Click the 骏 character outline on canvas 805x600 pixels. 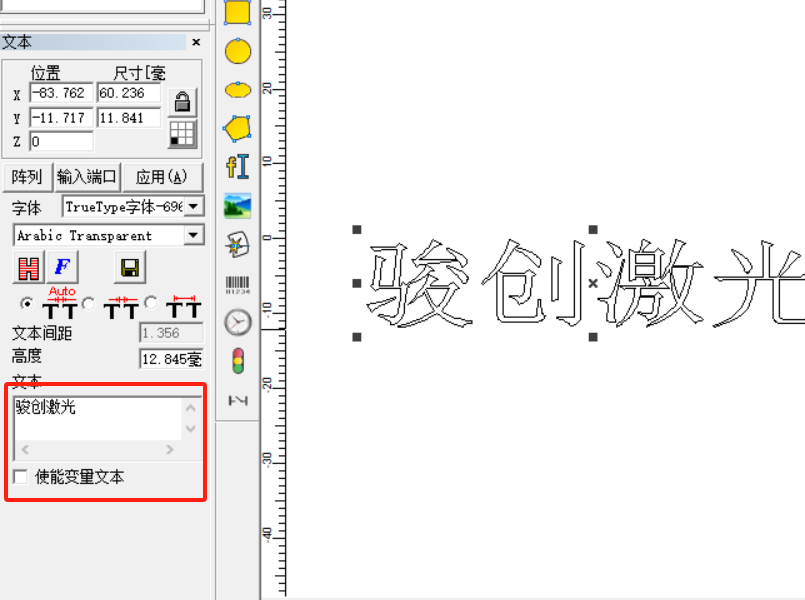tap(419, 283)
